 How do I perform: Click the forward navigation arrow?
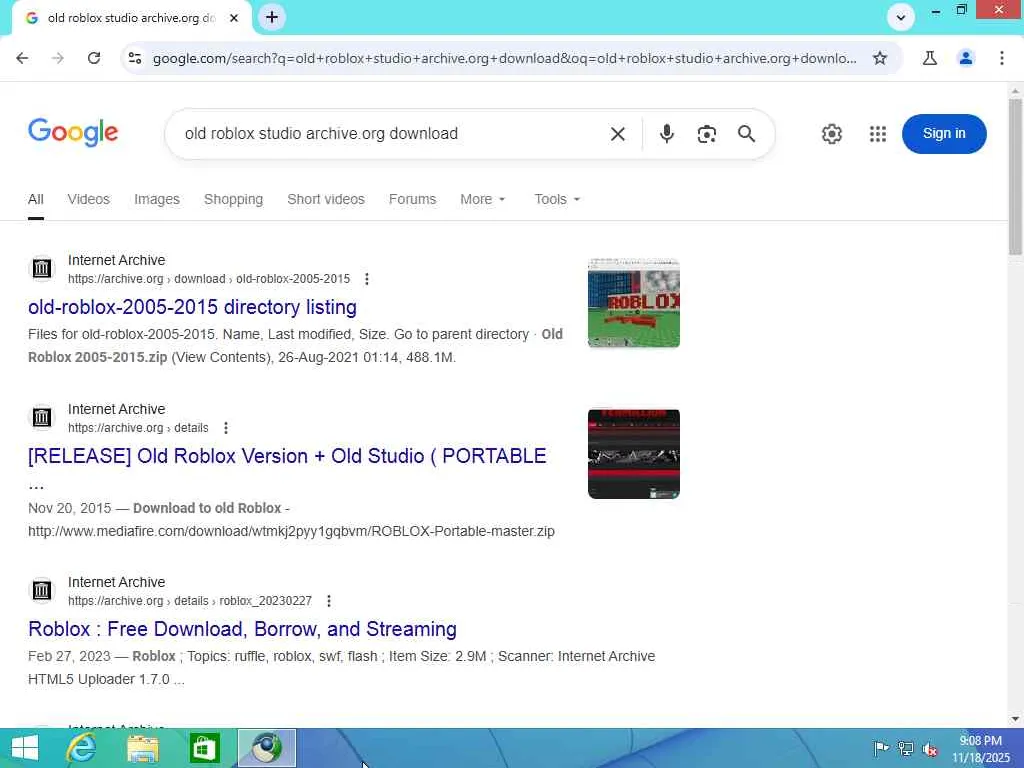58,58
